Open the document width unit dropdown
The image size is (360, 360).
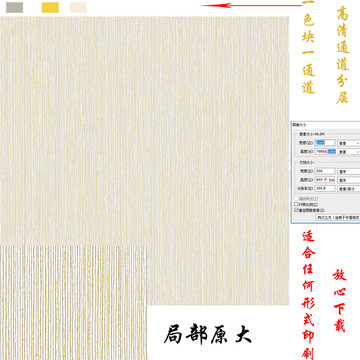[349, 171]
